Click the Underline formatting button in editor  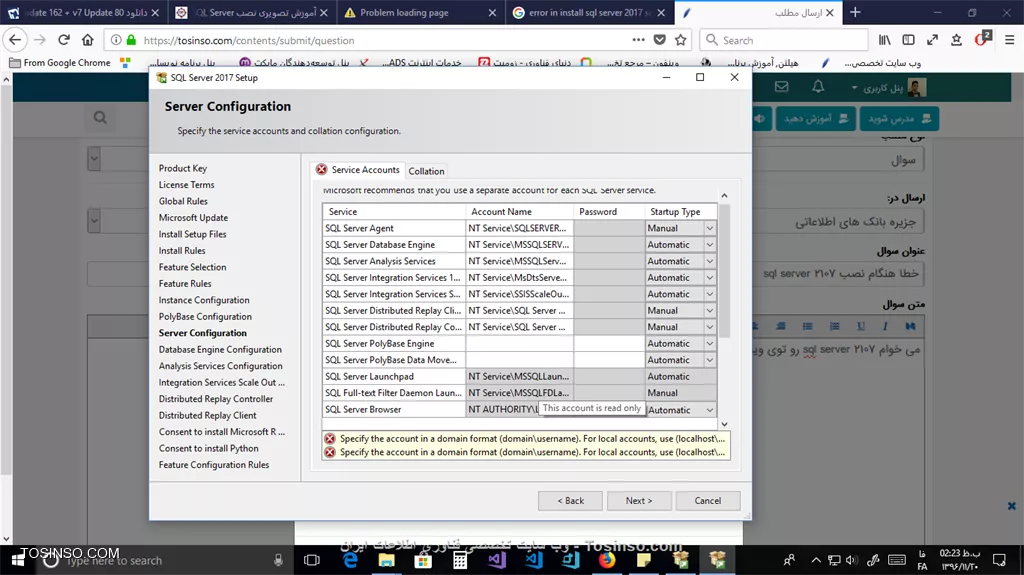click(861, 326)
